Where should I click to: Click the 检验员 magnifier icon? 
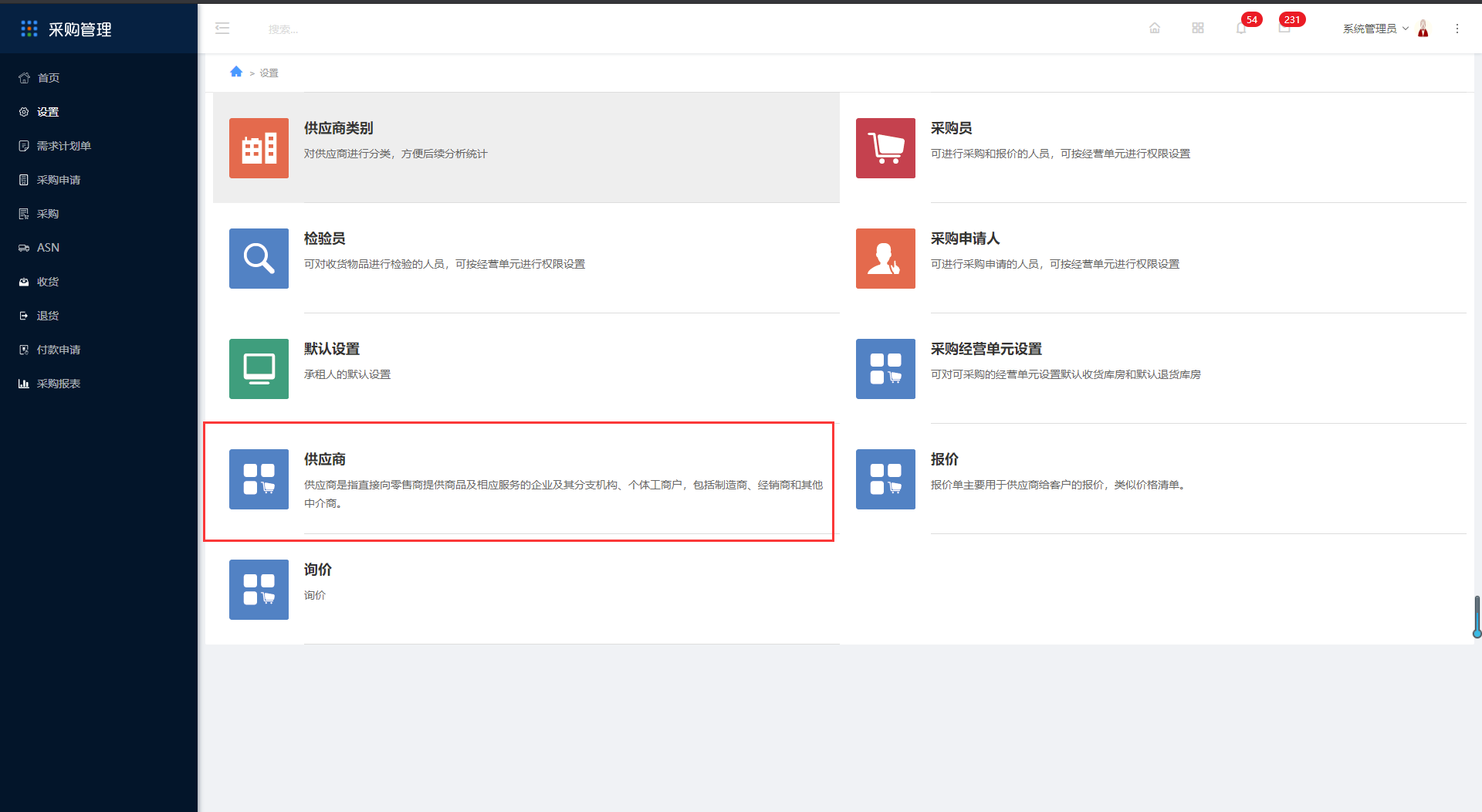[x=259, y=259]
